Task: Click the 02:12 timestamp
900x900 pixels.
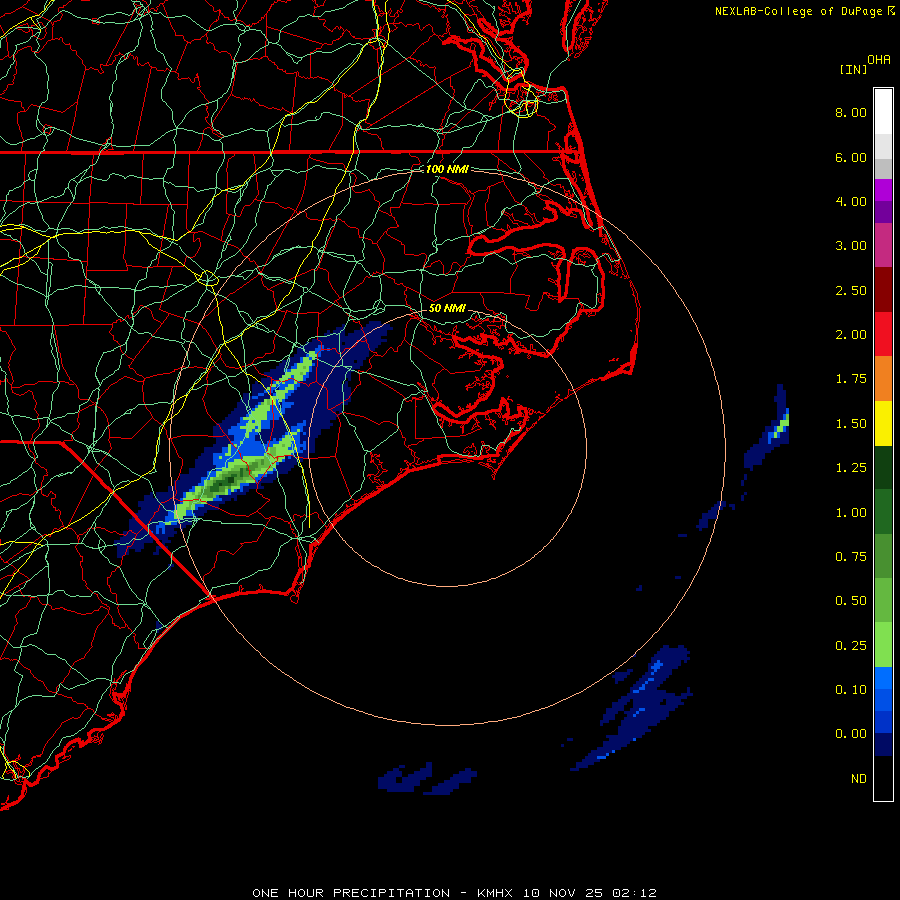Action: (x=634, y=893)
